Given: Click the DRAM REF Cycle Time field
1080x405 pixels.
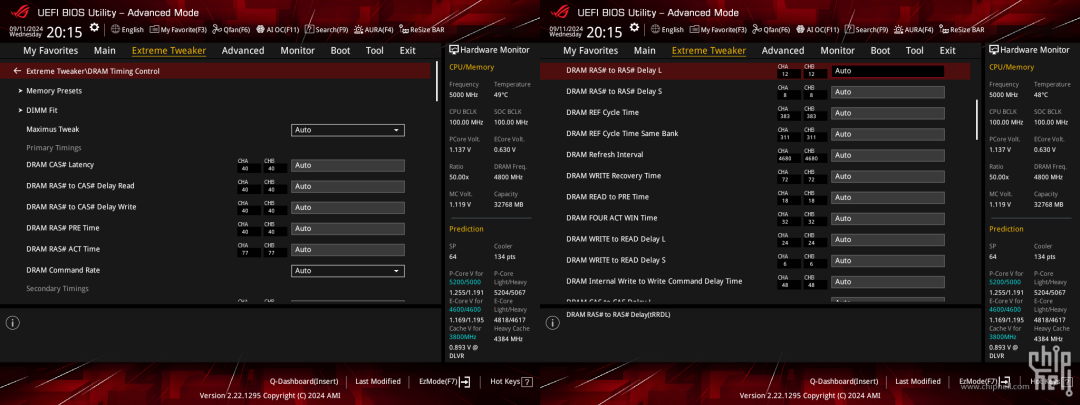Looking at the screenshot, I should pyautogui.click(x=888, y=113).
